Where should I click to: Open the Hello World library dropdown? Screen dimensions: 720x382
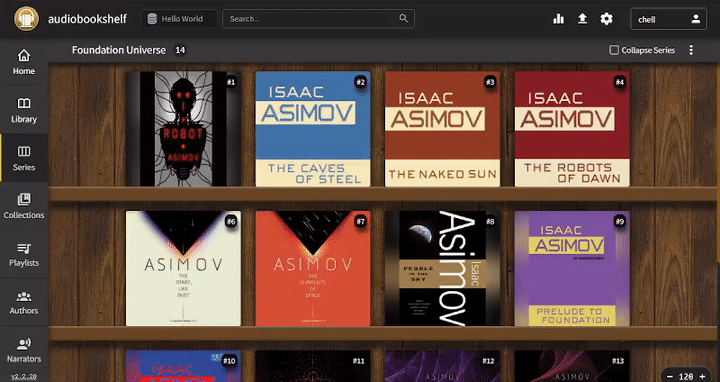(179, 19)
